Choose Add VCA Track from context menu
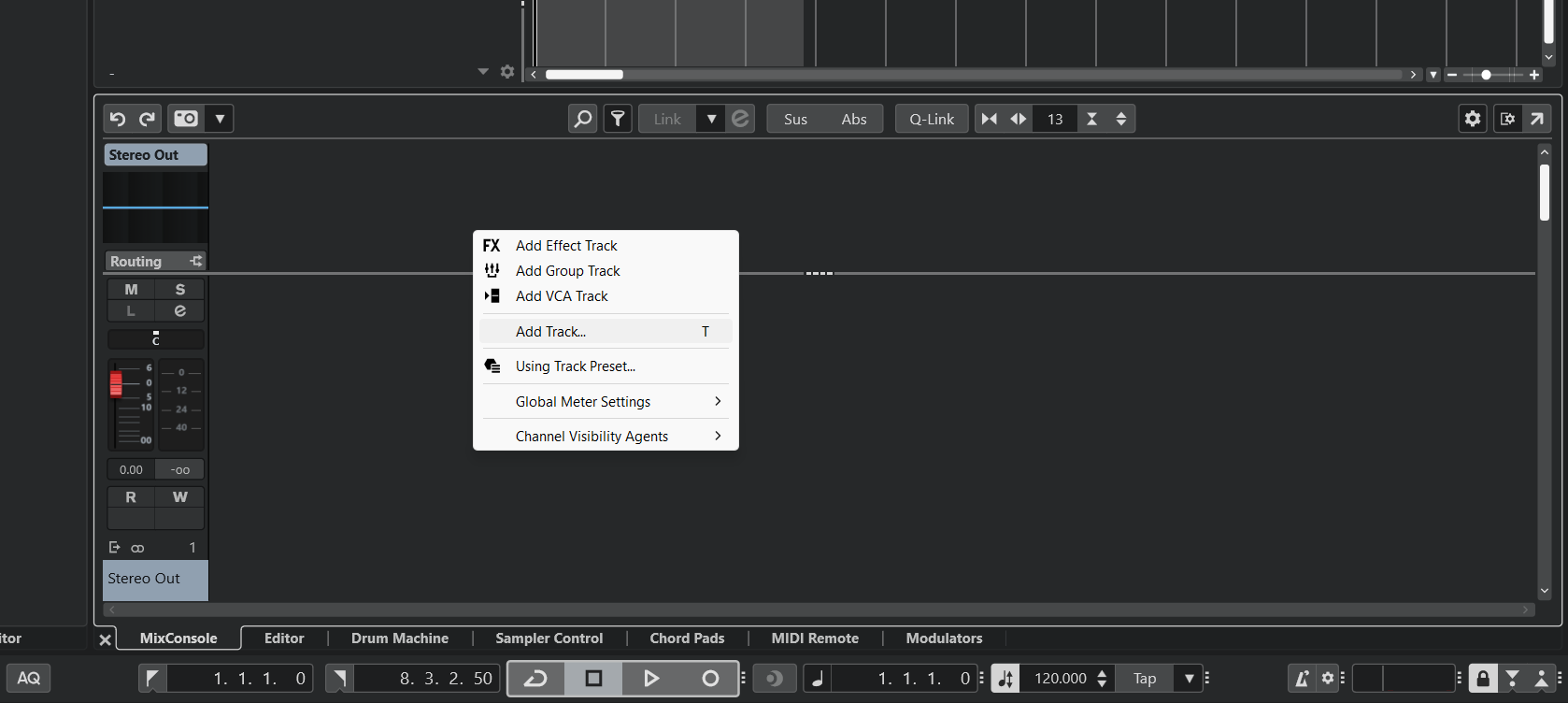 click(606, 296)
